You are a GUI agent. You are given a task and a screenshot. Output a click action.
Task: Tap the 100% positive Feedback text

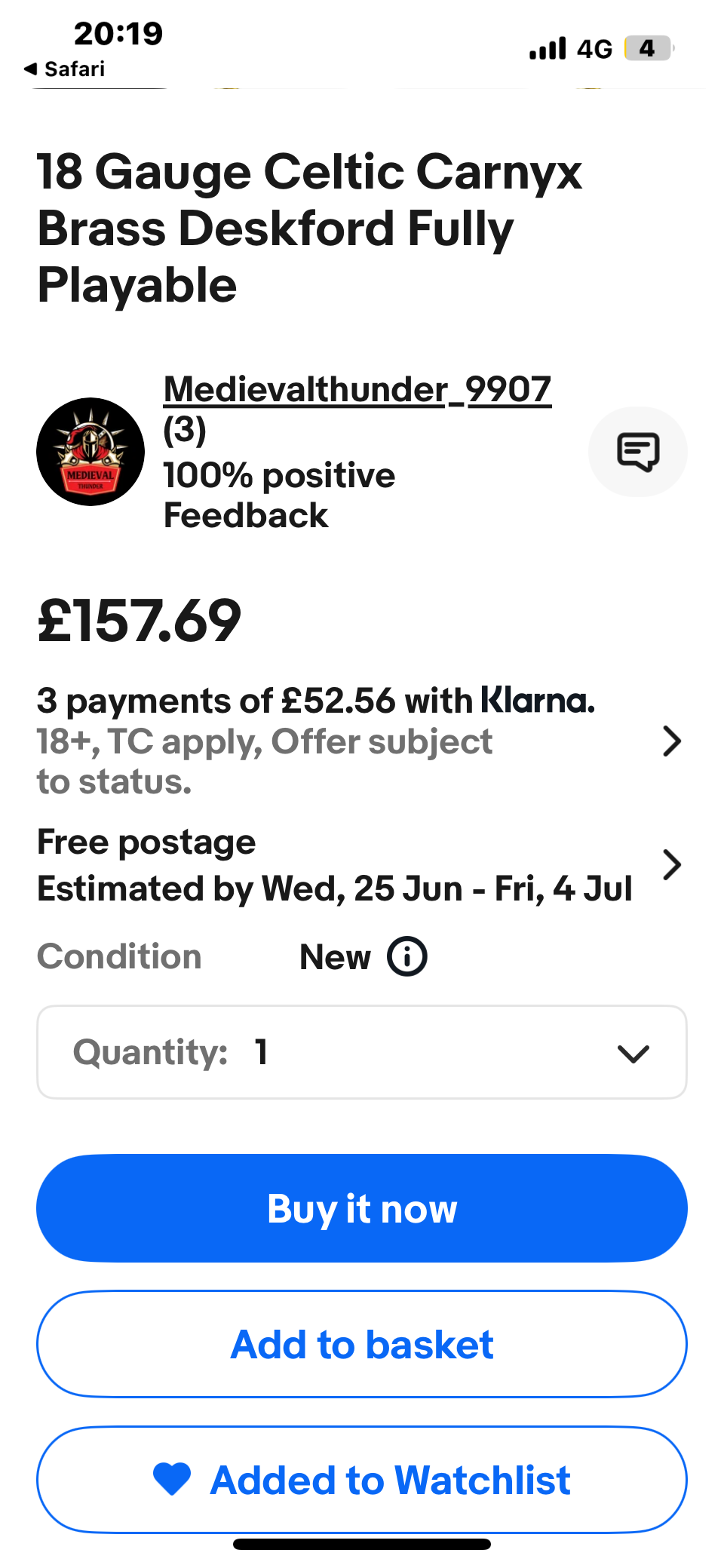(x=279, y=495)
